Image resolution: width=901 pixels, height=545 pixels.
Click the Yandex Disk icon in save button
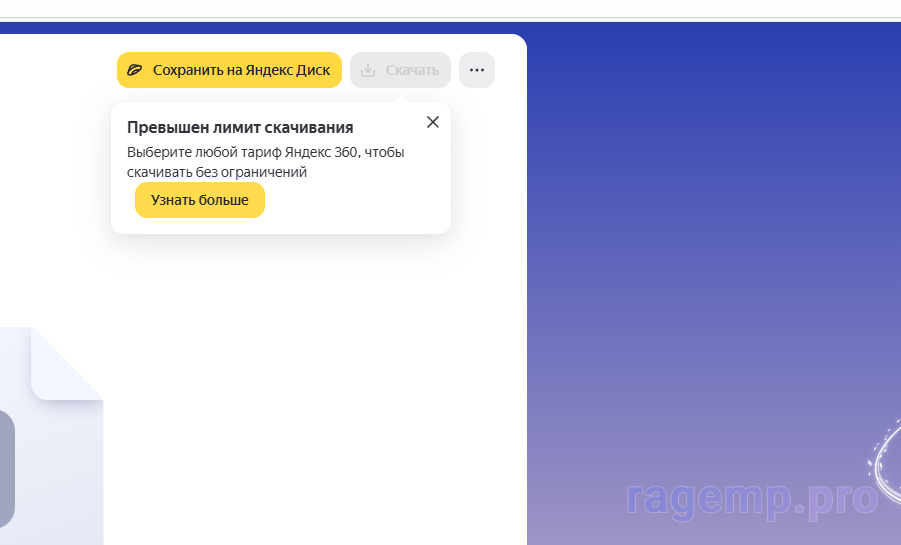pyautogui.click(x=135, y=70)
